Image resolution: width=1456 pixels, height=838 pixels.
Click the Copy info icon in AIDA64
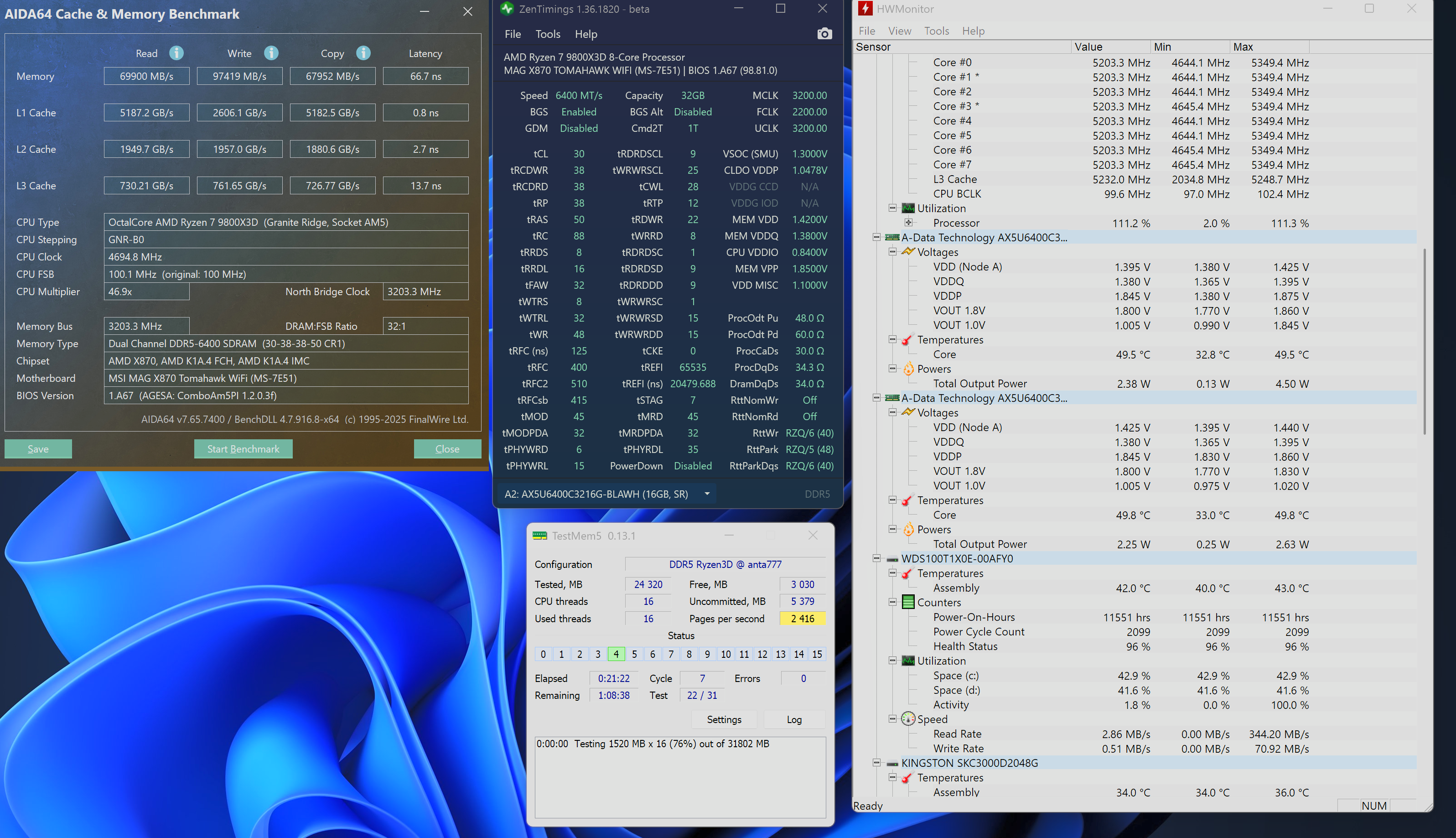[x=363, y=53]
